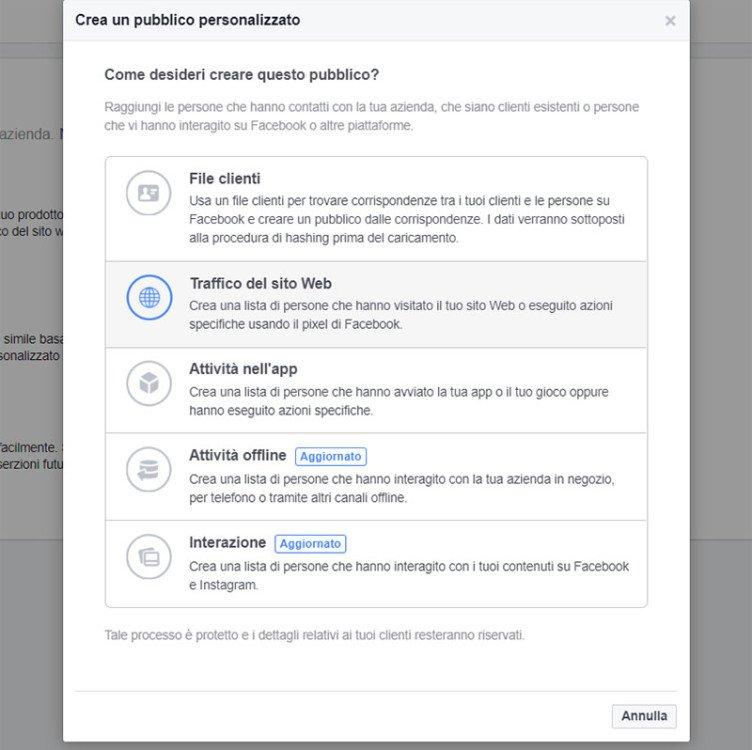Viewport: 752px width, 750px height.
Task: Click the globe icon for Traffico del sito Web
Action: [149, 297]
